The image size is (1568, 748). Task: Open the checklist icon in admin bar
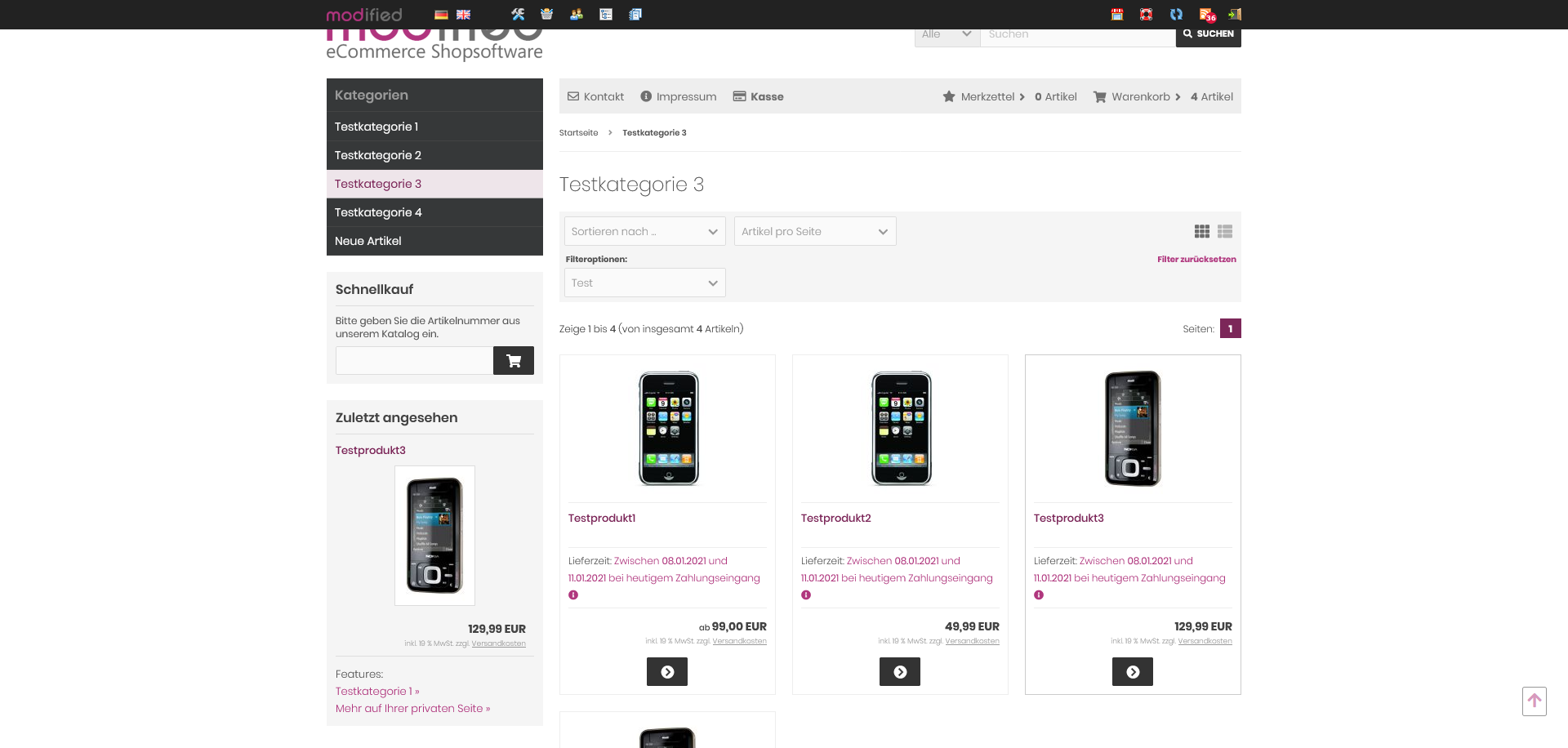point(606,14)
